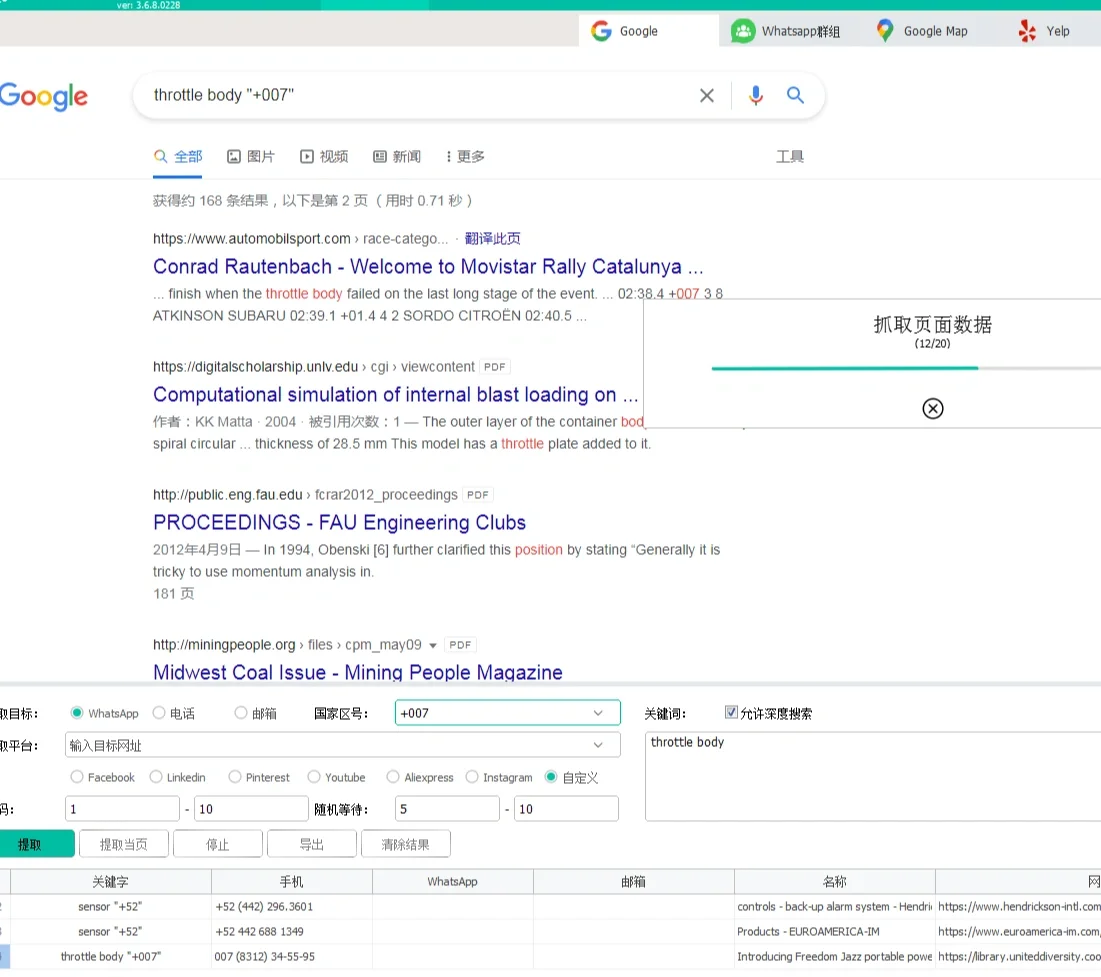
Task: Click the keyword box containing throttle body
Action: tap(873, 776)
